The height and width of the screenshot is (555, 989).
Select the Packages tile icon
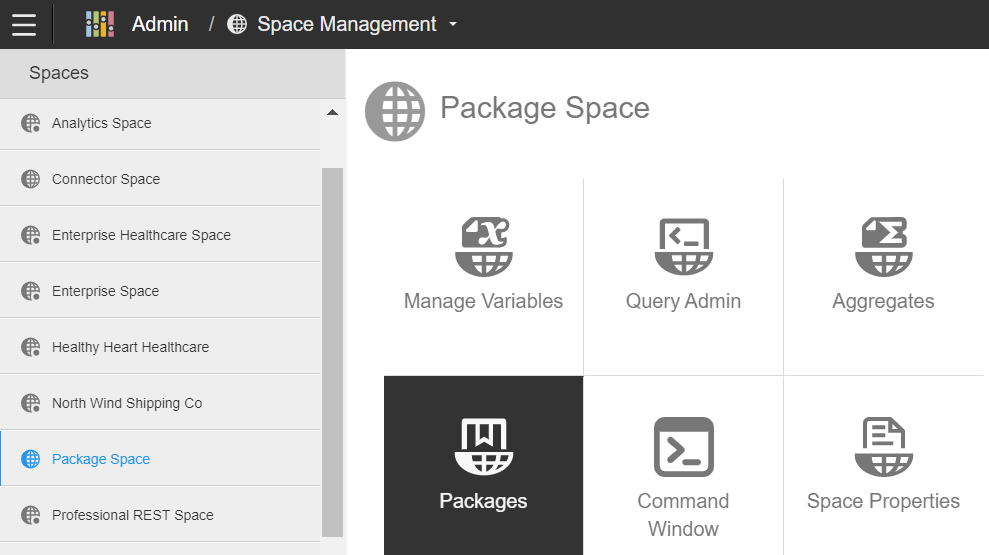coord(484,447)
